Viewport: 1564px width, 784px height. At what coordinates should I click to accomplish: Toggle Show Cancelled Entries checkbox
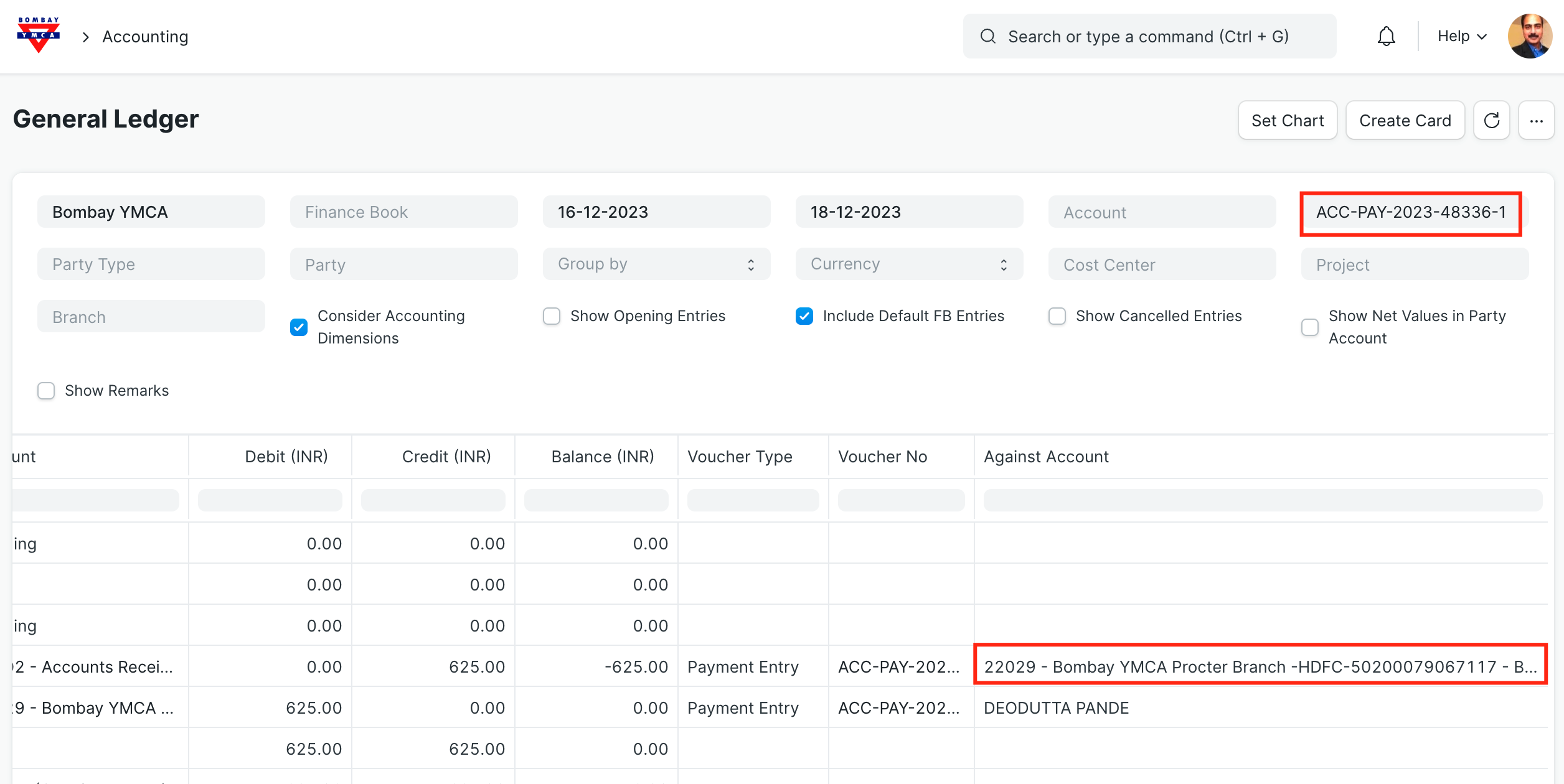pyautogui.click(x=1057, y=316)
